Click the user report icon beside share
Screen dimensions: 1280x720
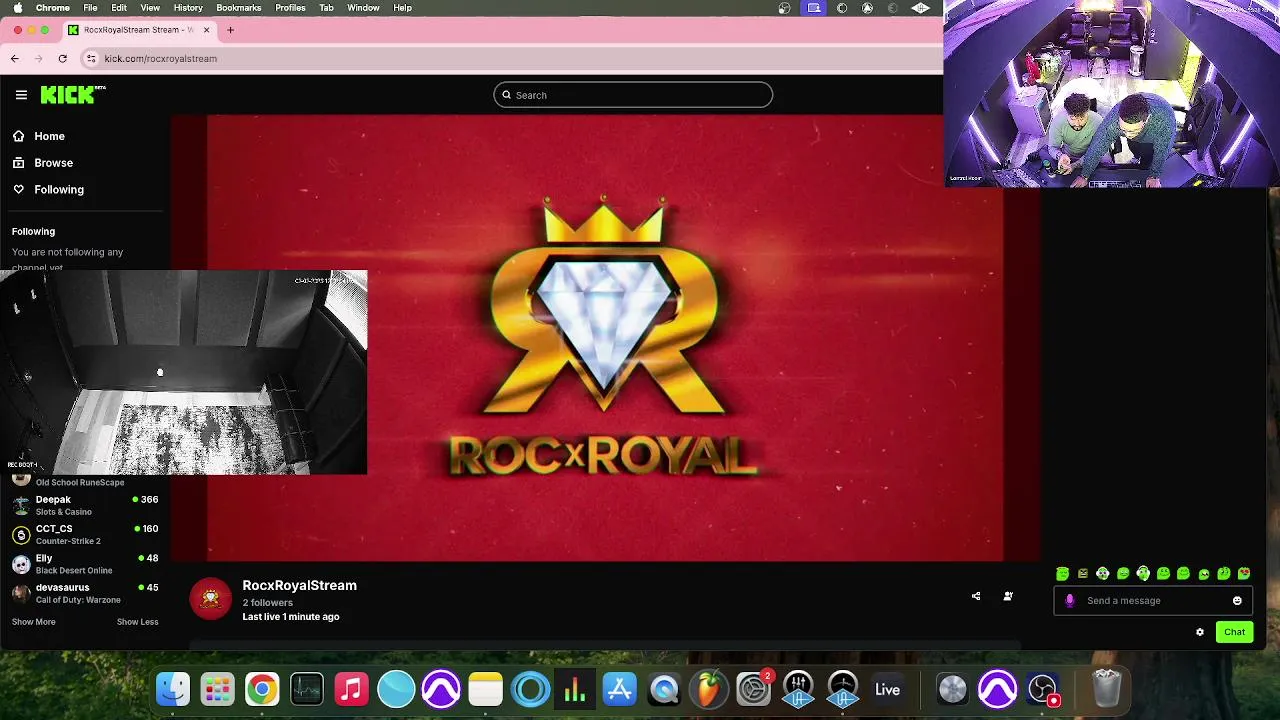pyautogui.click(x=1008, y=596)
